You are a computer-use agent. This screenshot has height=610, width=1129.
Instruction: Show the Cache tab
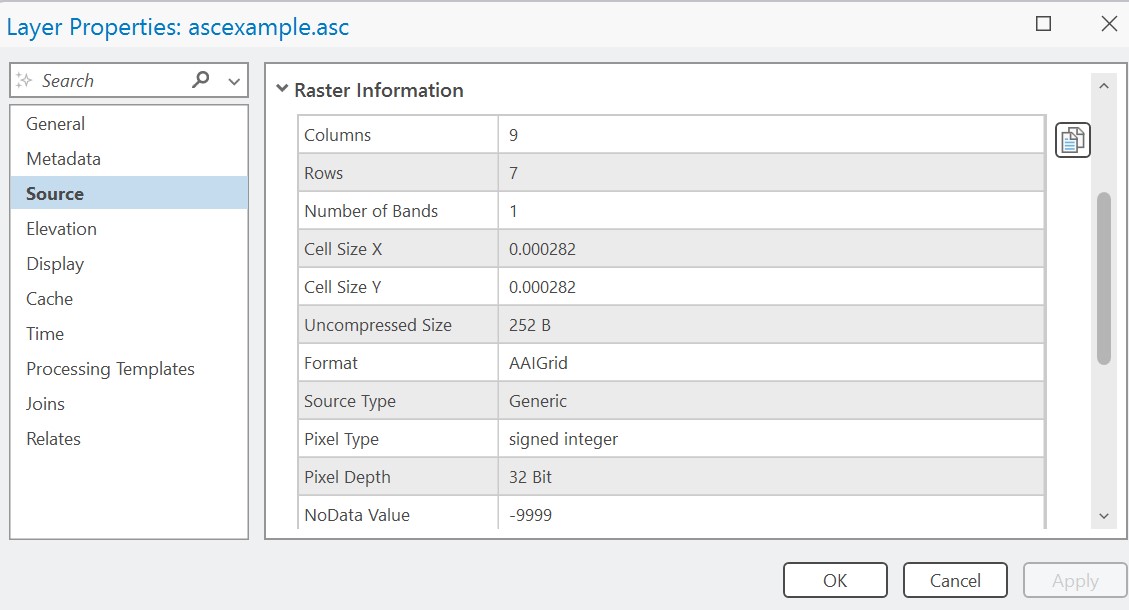click(x=49, y=299)
